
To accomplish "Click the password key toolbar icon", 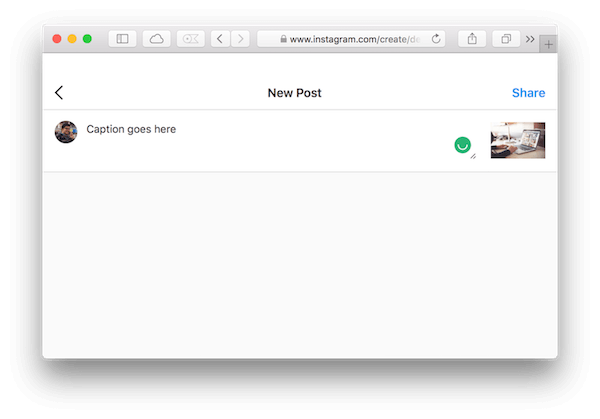I will pos(190,39).
